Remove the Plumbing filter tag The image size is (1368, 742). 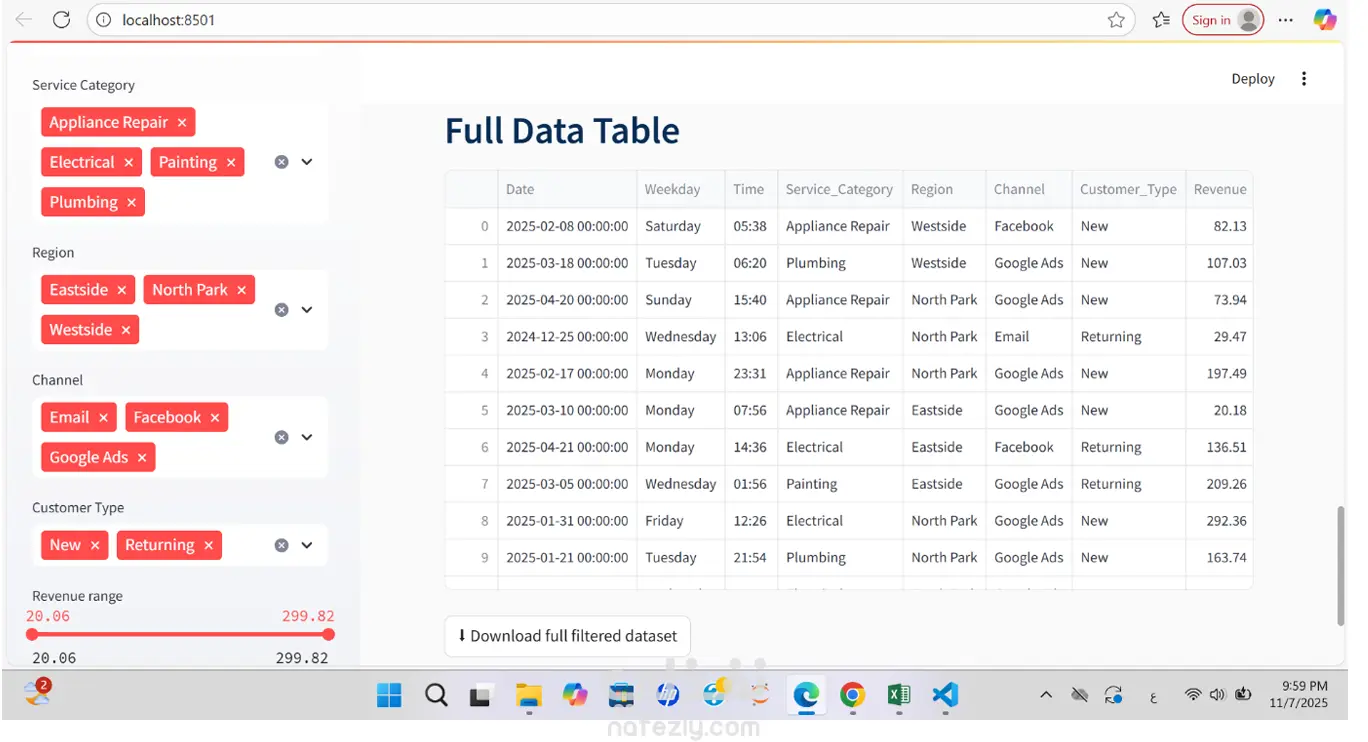tap(131, 203)
